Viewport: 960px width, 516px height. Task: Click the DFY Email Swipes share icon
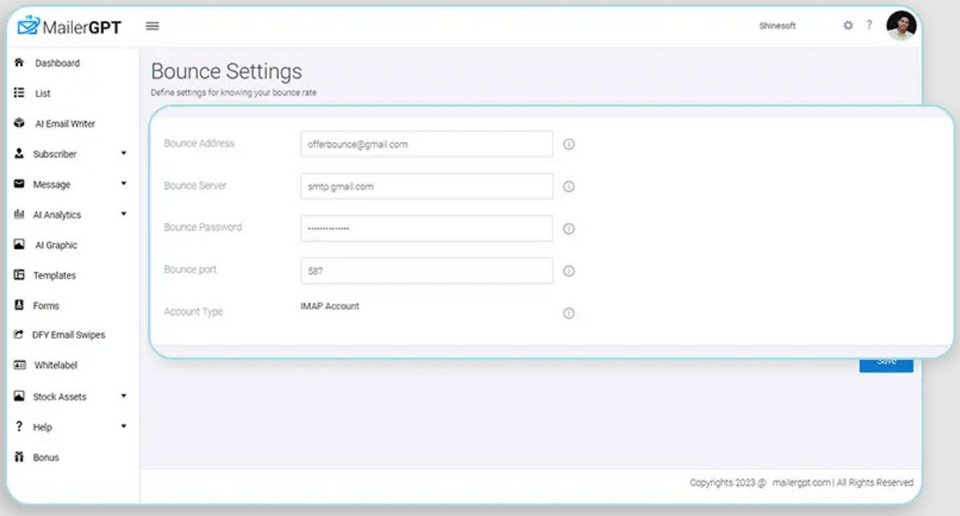(19, 334)
